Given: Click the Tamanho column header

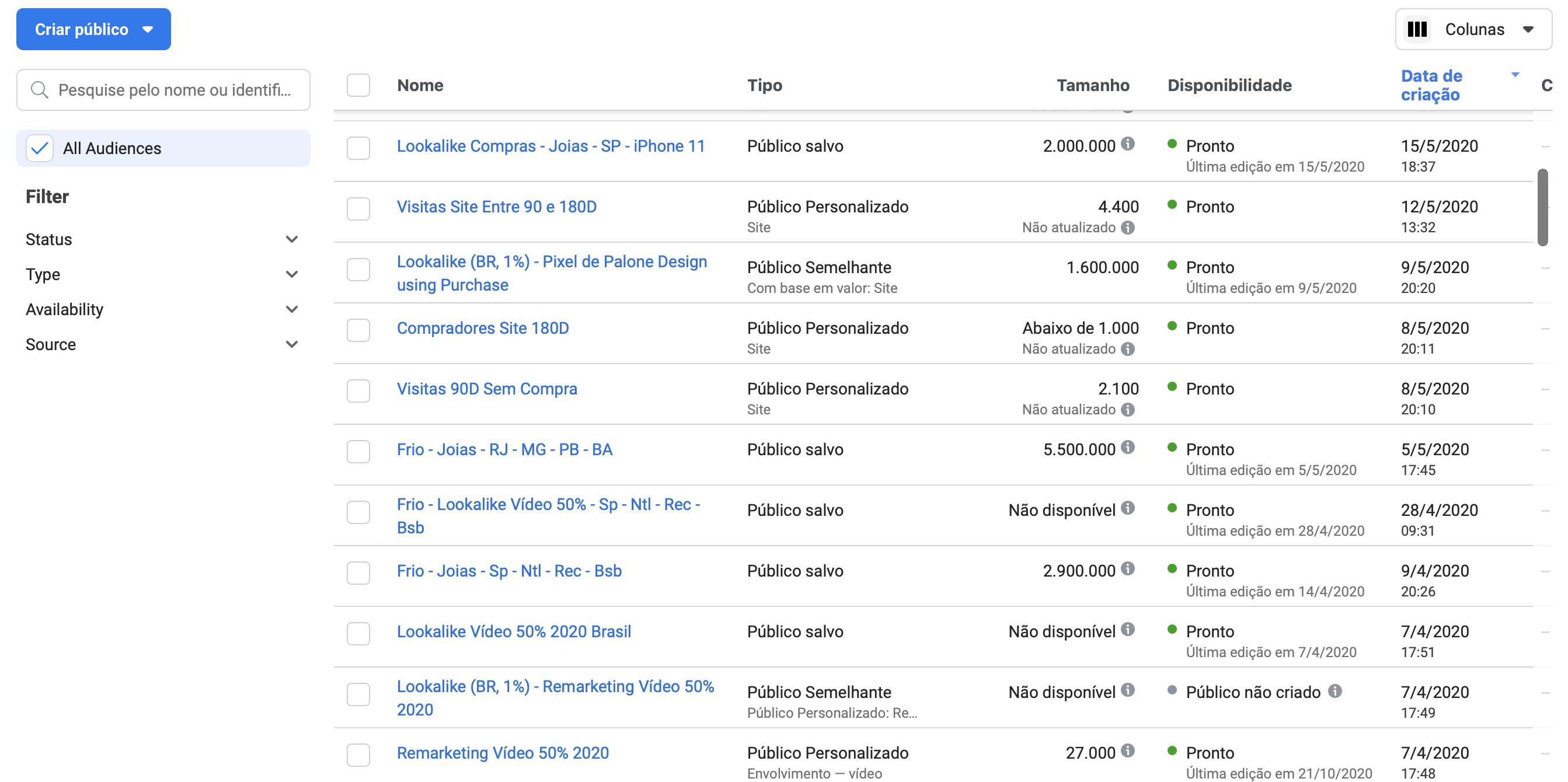Looking at the screenshot, I should [x=1093, y=85].
